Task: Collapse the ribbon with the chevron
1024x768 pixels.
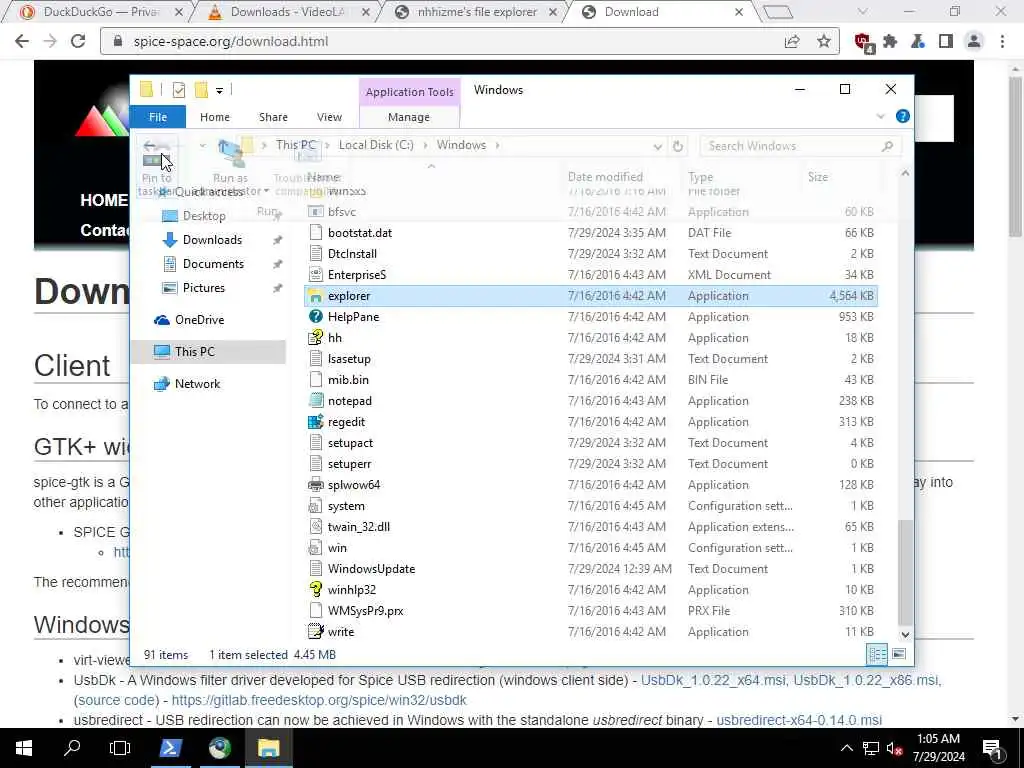Action: coord(880,116)
